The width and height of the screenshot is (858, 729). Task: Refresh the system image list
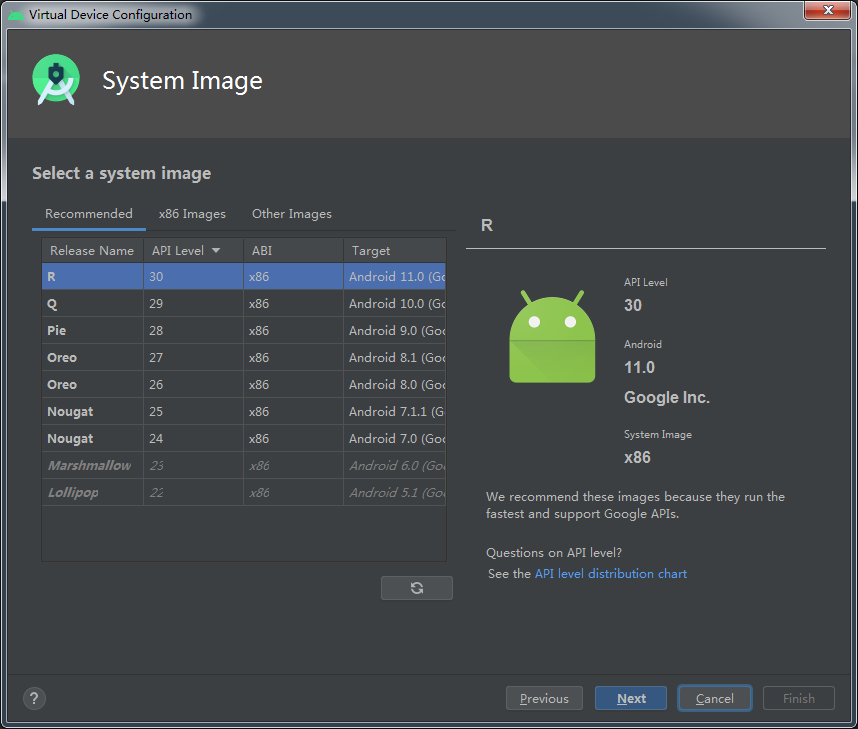coord(416,587)
